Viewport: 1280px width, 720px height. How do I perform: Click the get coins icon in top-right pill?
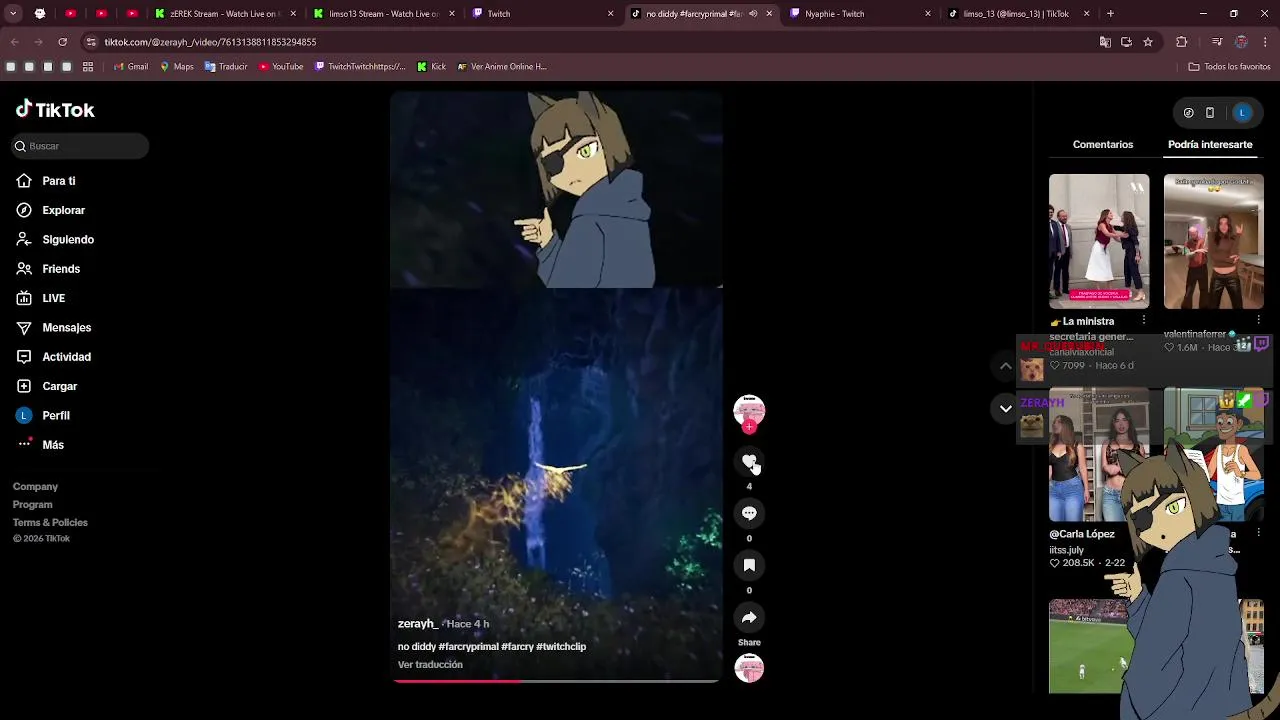1188,113
